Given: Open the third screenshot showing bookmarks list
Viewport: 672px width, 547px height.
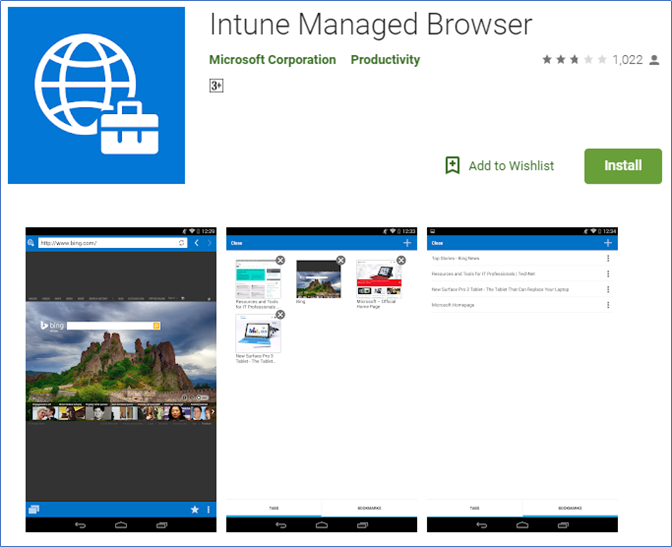Looking at the screenshot, I should point(522,379).
